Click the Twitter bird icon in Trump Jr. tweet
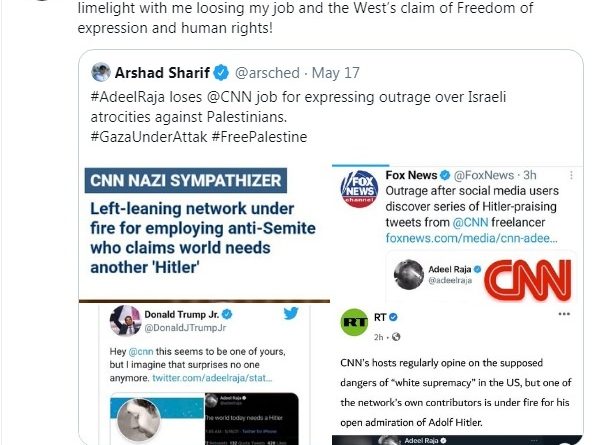This screenshot has width=597, height=445. coord(291,313)
